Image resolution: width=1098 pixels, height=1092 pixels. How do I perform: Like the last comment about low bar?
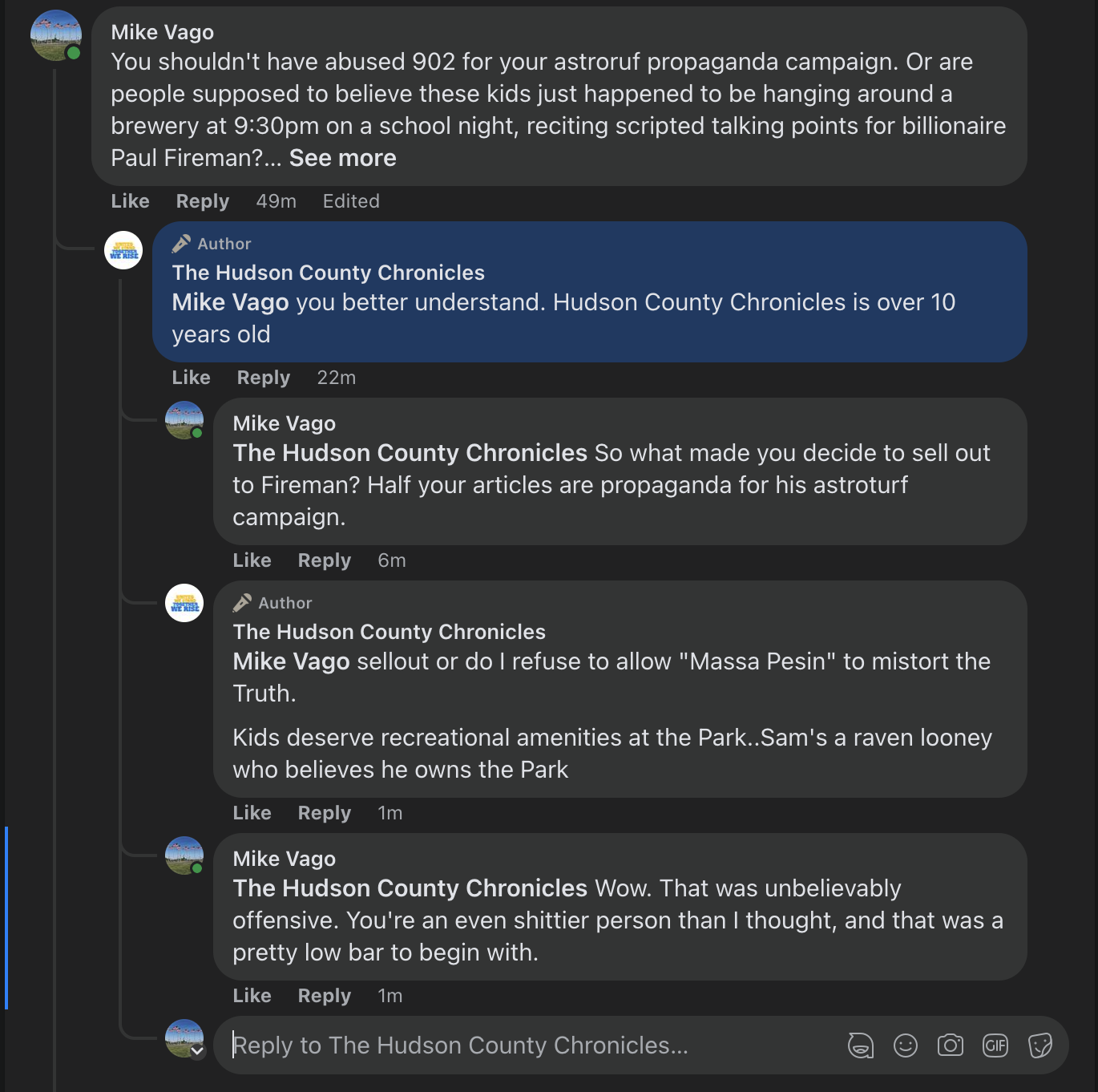click(252, 996)
